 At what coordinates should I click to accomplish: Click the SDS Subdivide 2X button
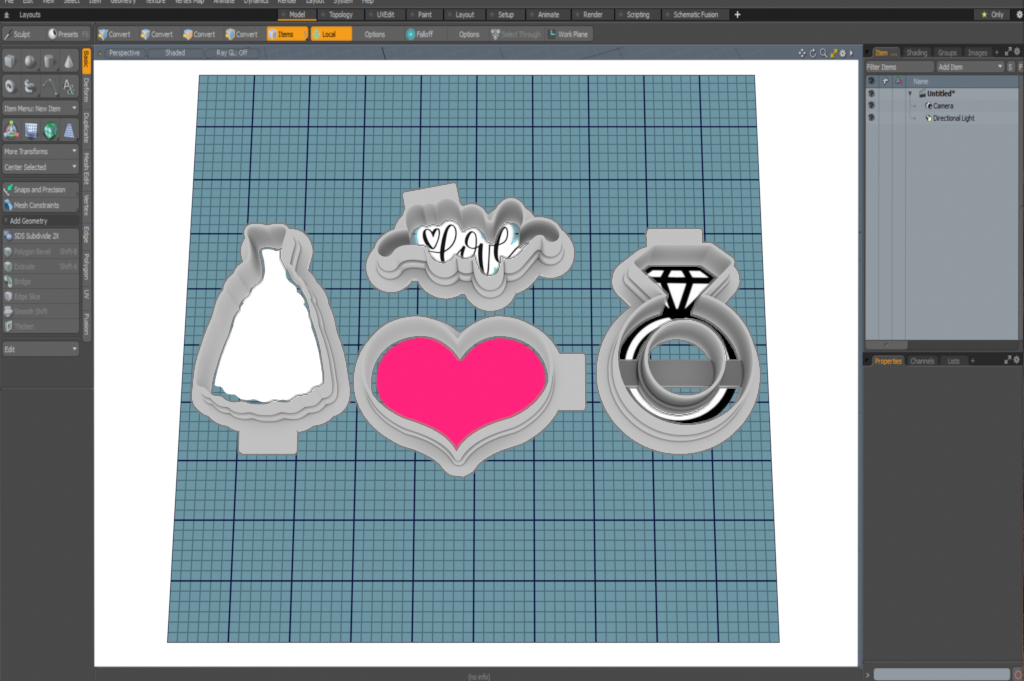click(40, 236)
